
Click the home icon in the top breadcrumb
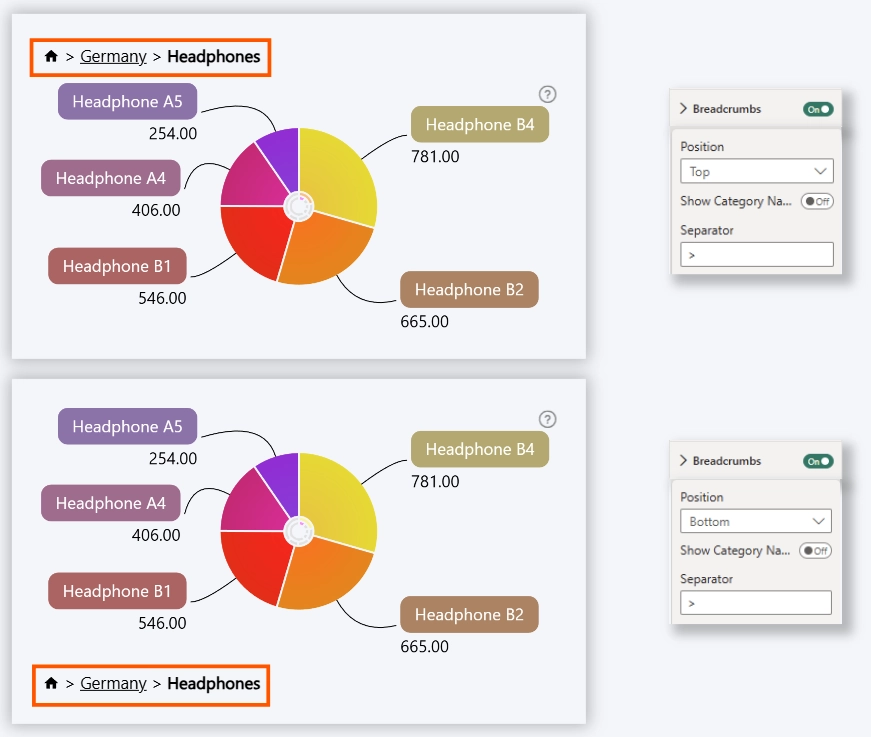point(51,57)
